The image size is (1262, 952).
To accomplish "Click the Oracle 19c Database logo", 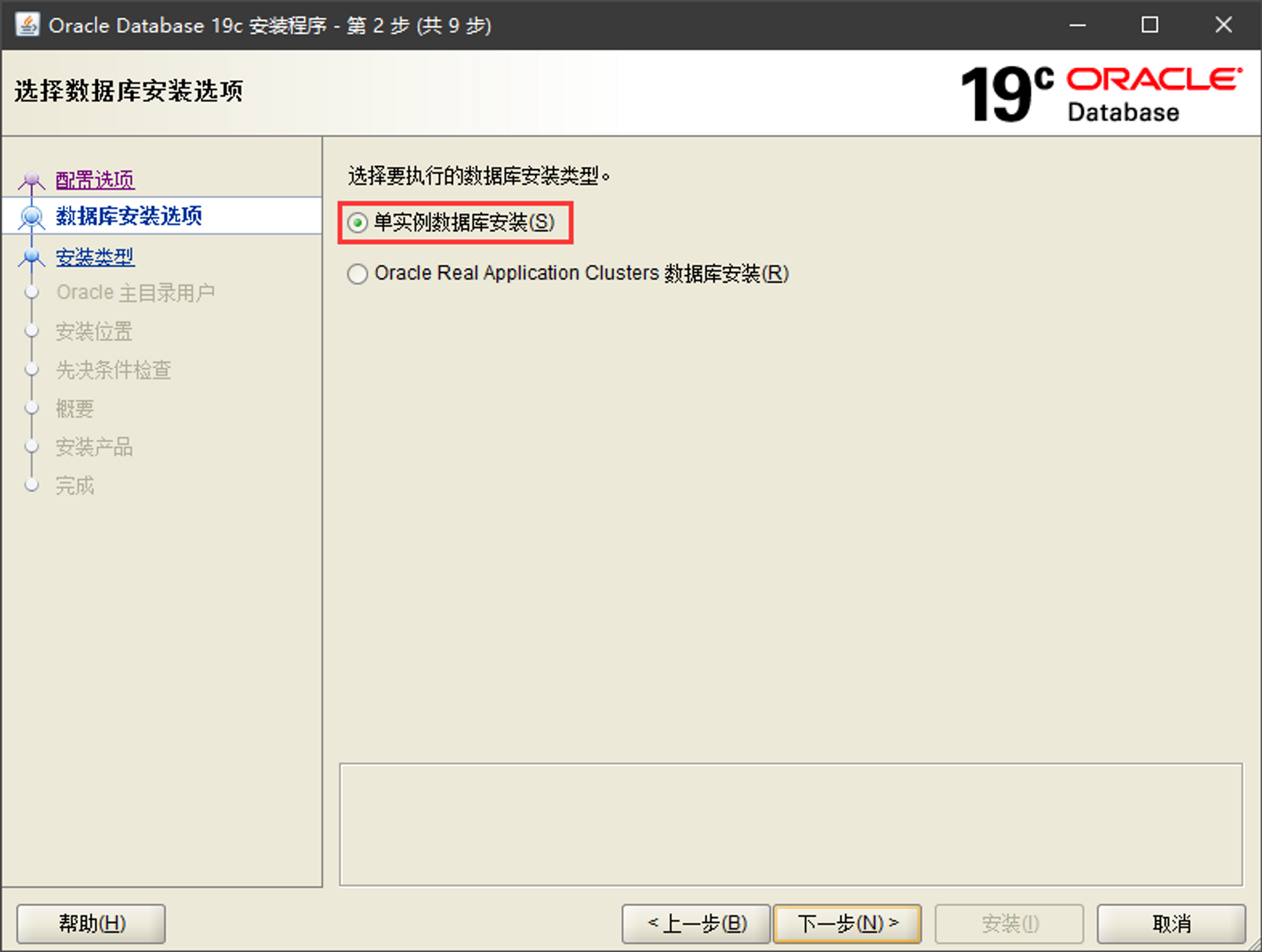I will (1101, 94).
